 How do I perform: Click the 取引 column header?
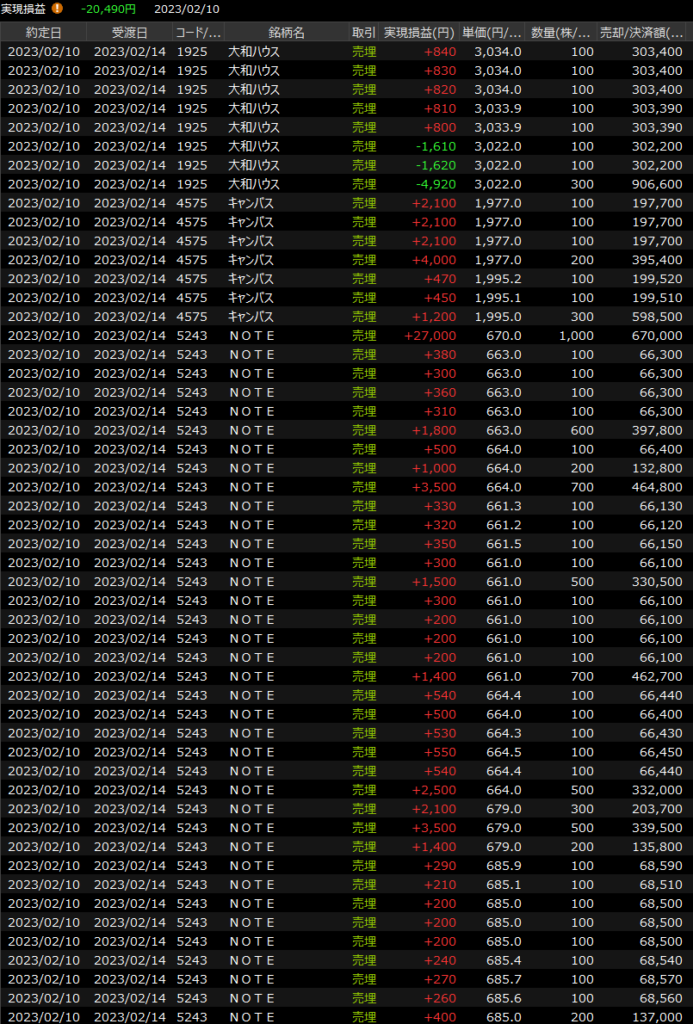(x=364, y=33)
